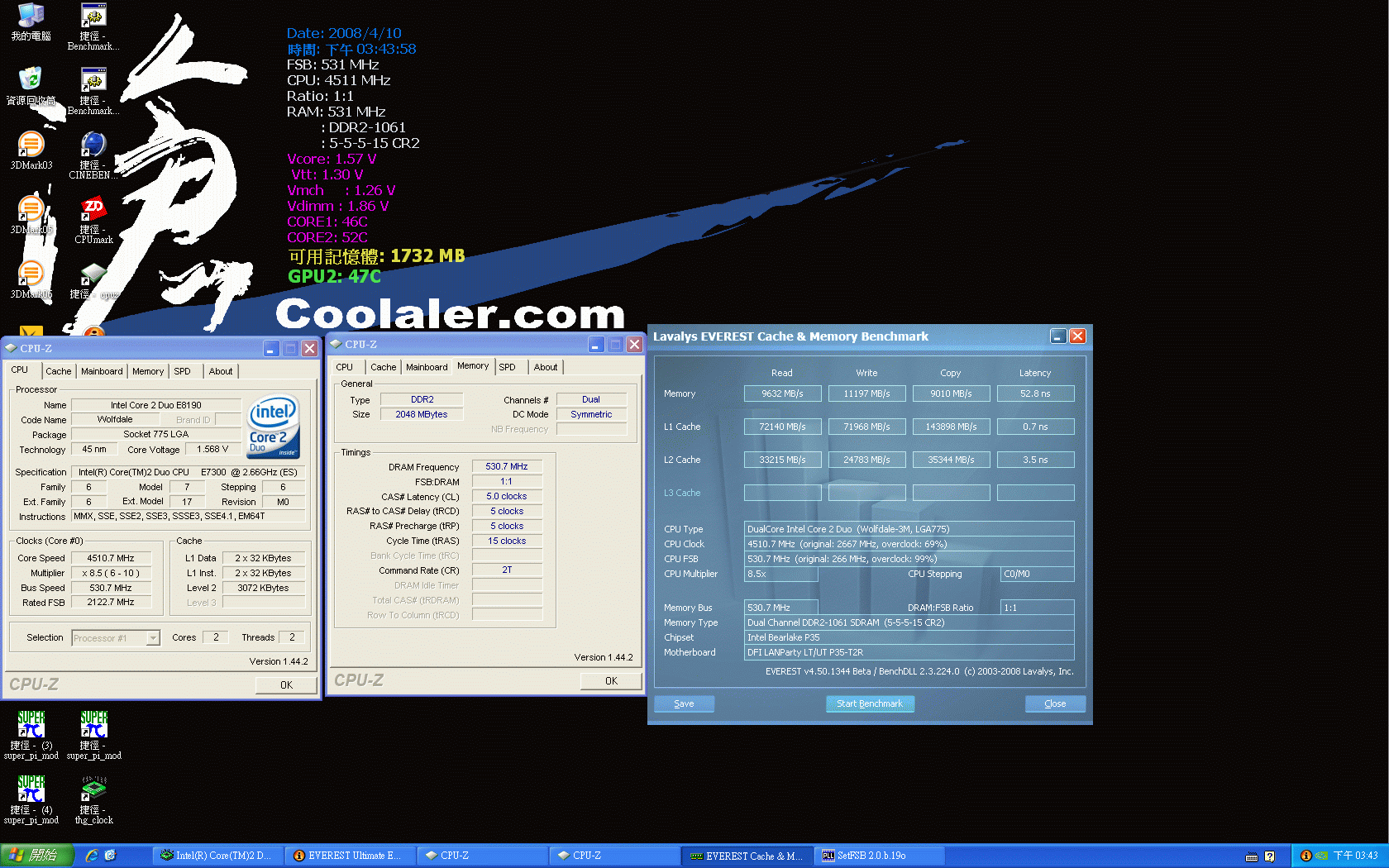Click the Close button in EVEREST benchmark window
1389x868 pixels.
pos(1055,703)
